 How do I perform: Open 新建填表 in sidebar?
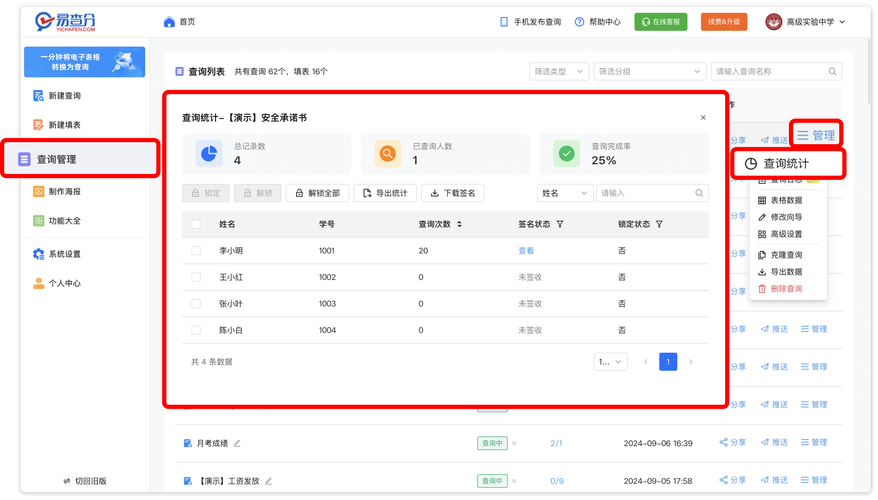click(x=57, y=125)
